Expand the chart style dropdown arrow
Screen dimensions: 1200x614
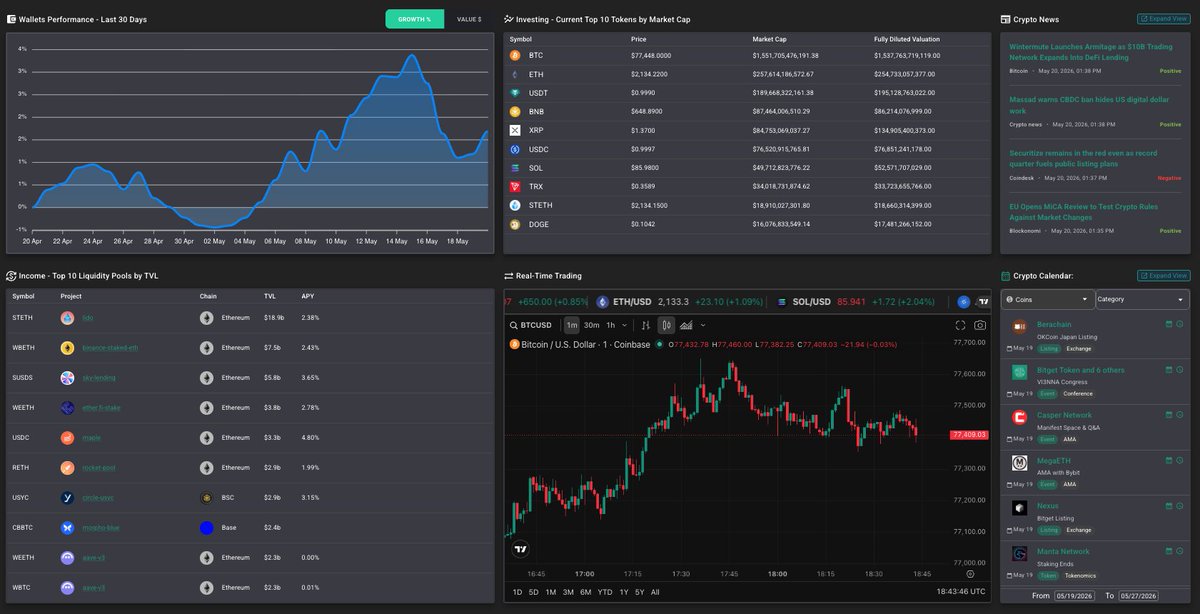pos(703,325)
